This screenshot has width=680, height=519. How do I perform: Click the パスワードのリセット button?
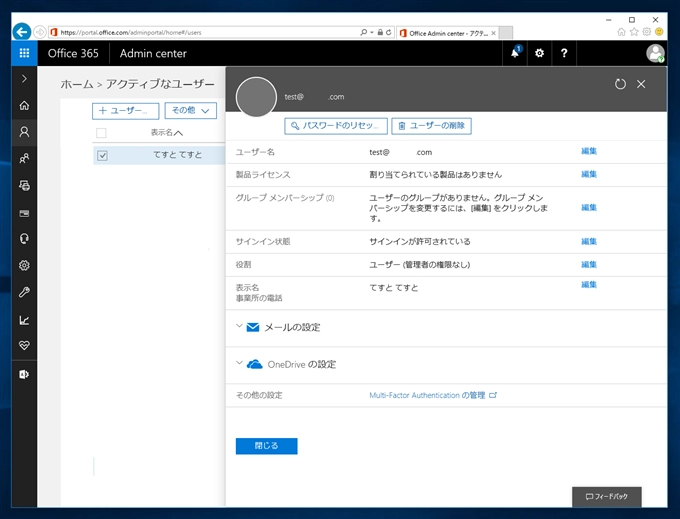coord(336,126)
